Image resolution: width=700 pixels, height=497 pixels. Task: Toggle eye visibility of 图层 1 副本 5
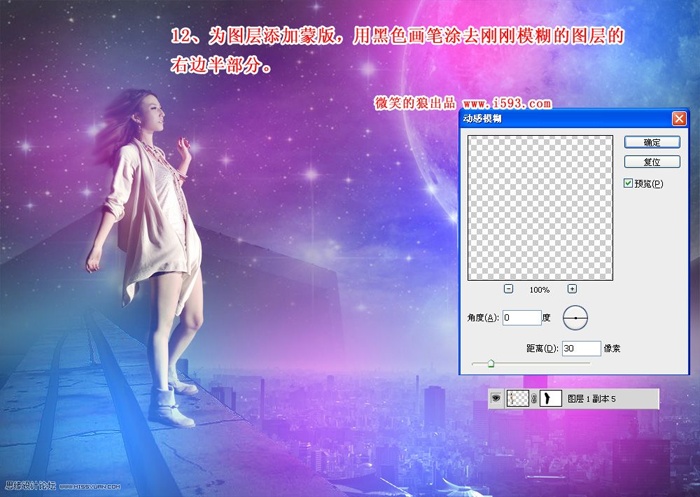496,398
